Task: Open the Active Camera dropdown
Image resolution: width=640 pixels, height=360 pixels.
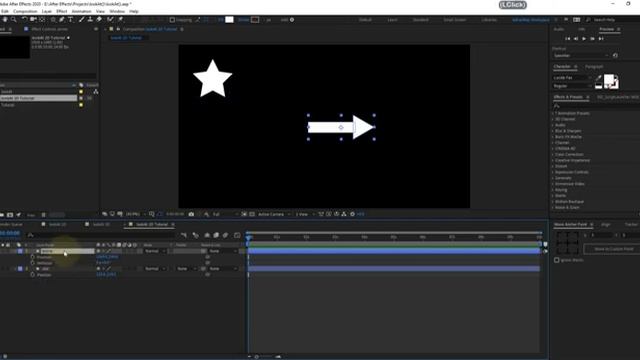Action: [x=274, y=214]
